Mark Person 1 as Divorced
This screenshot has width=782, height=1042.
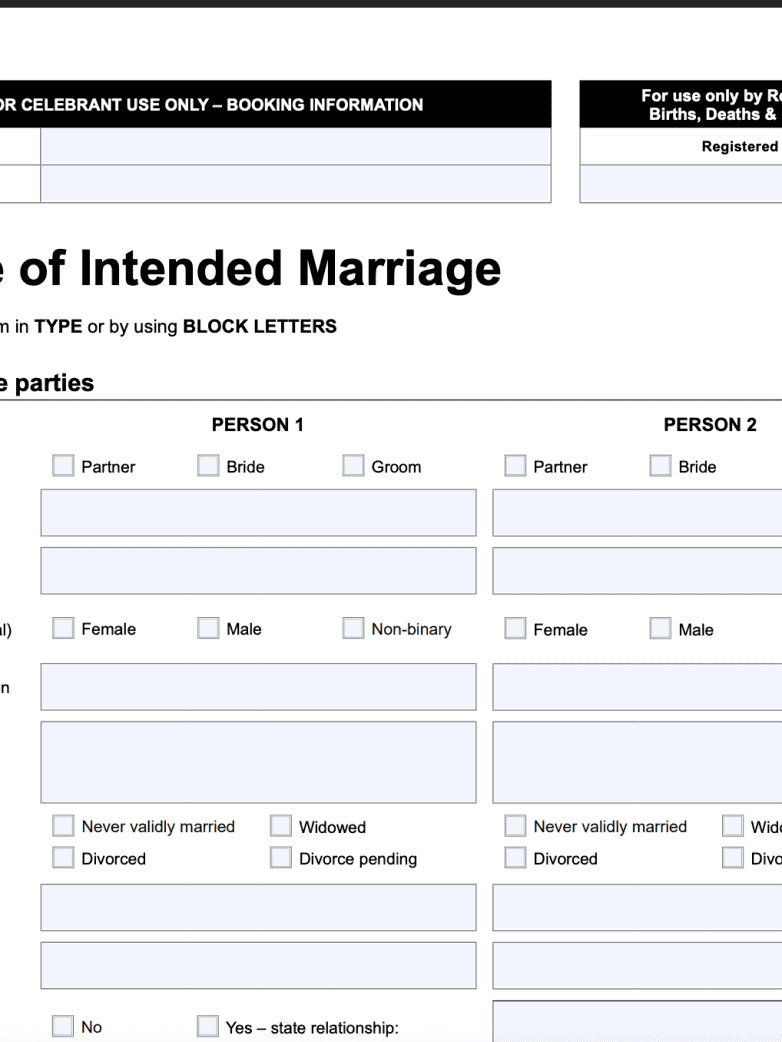(x=63, y=858)
